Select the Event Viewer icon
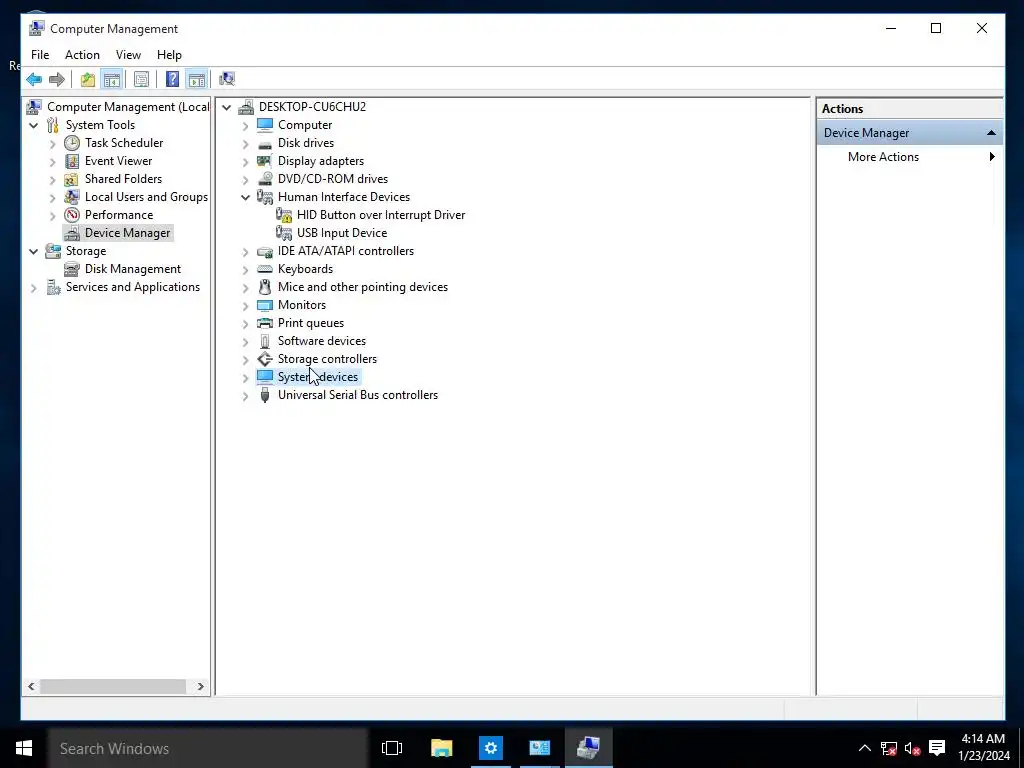The width and height of the screenshot is (1024, 768). pos(72,161)
